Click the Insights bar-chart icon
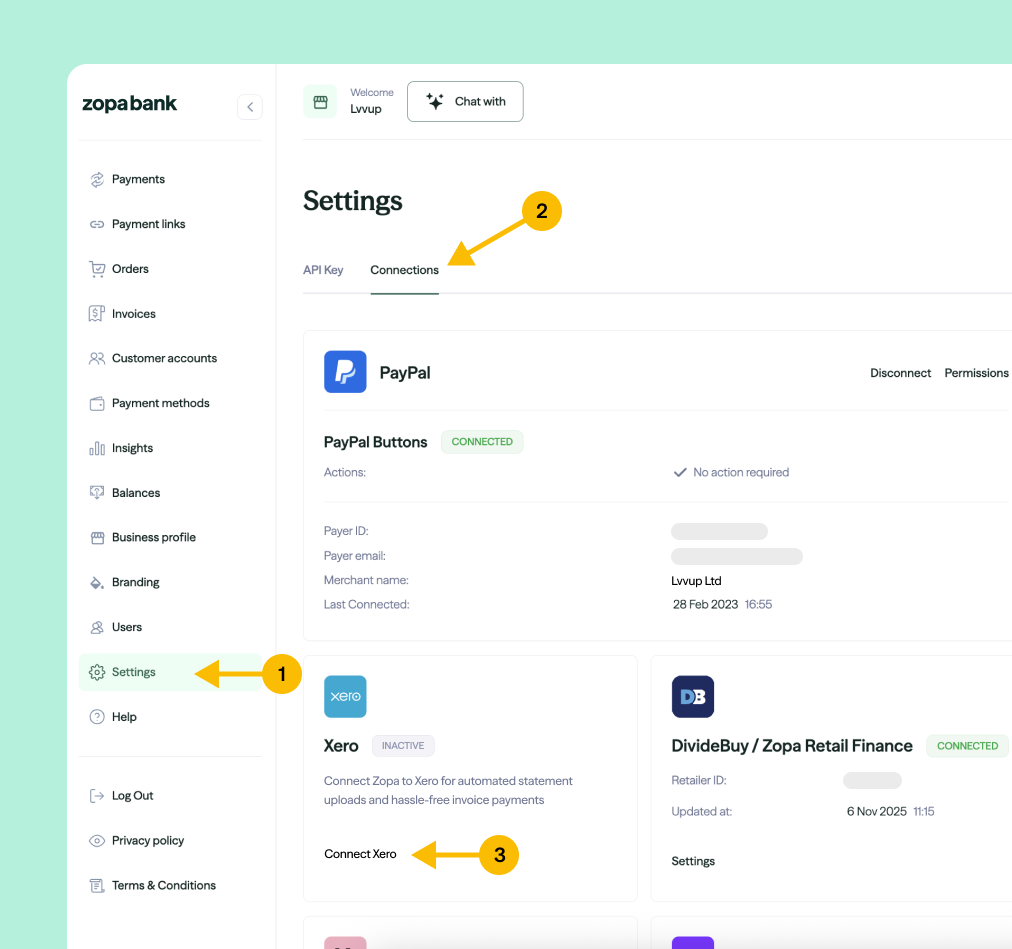The image size is (1012, 949). point(97,448)
